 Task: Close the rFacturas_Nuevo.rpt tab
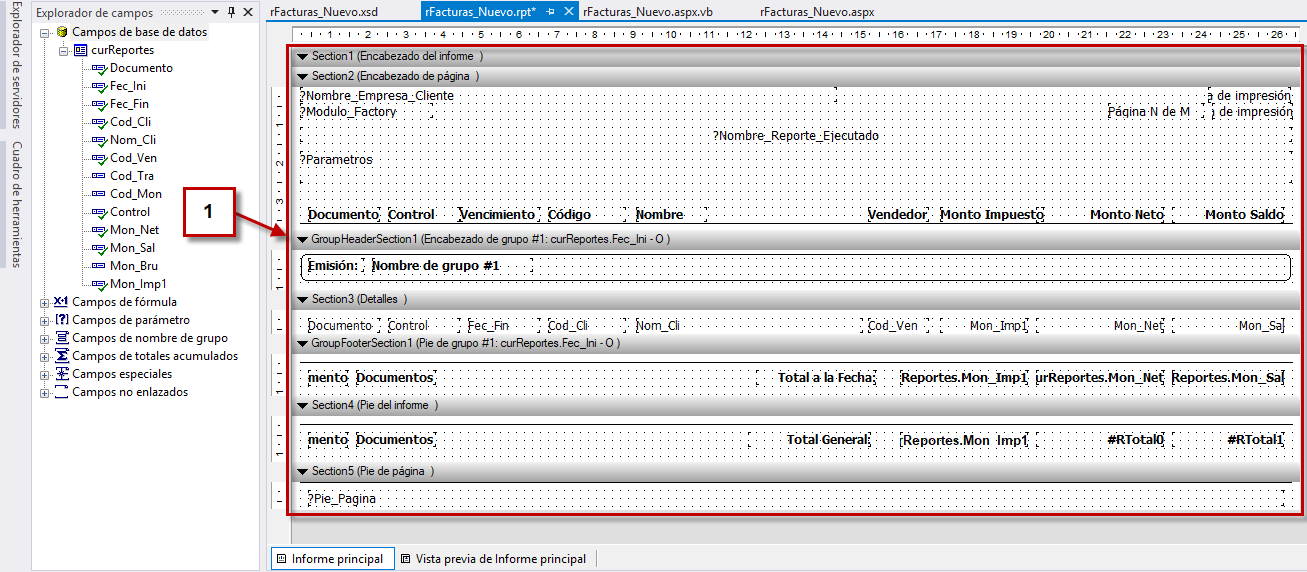pos(569,12)
